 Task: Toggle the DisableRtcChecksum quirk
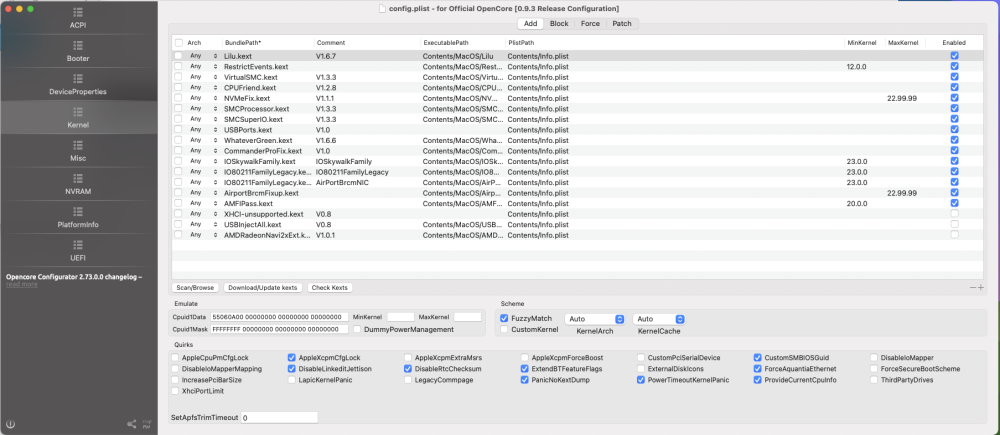408,369
